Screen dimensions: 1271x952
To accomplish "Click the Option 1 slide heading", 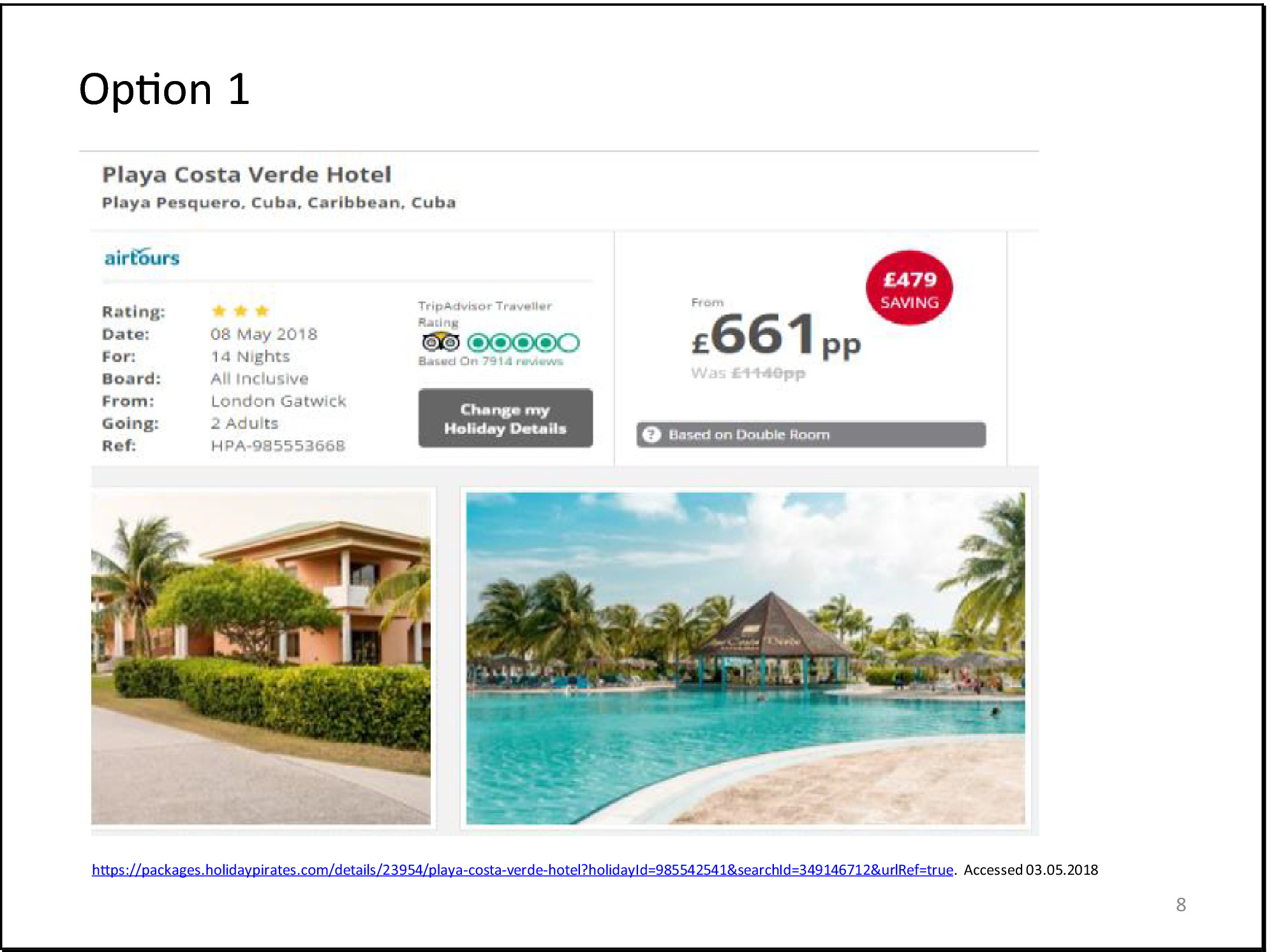I will pos(164,89).
